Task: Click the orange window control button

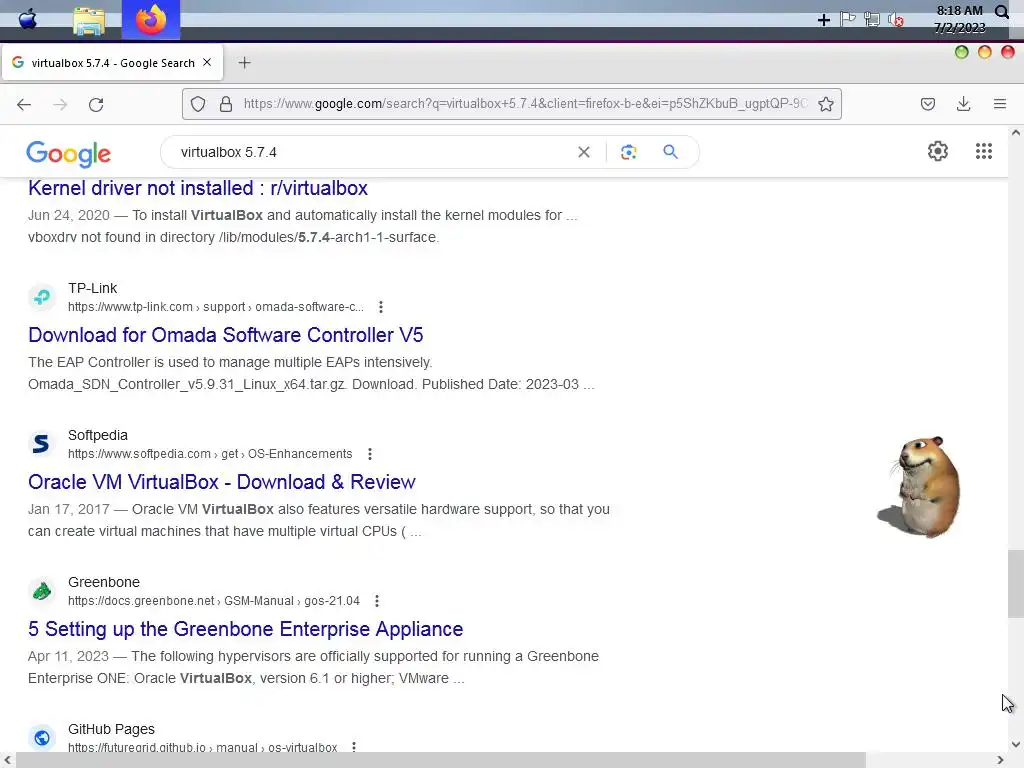Action: [x=985, y=52]
